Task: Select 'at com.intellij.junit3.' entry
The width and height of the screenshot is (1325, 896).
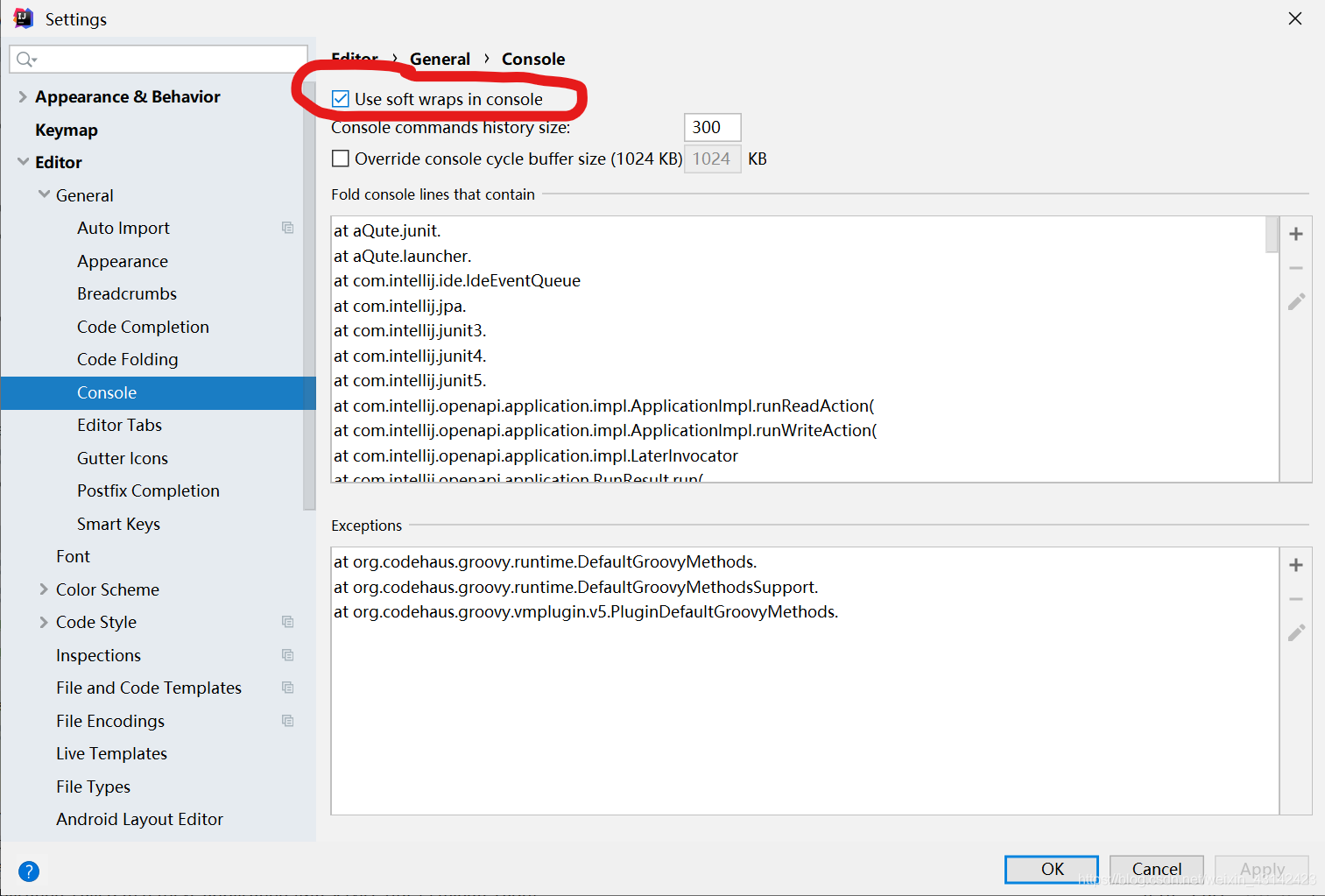Action: tap(410, 330)
